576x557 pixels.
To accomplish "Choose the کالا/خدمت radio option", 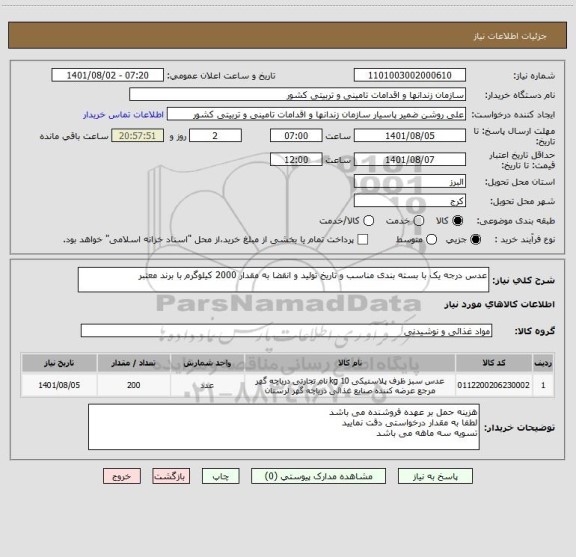I will pos(368,220).
